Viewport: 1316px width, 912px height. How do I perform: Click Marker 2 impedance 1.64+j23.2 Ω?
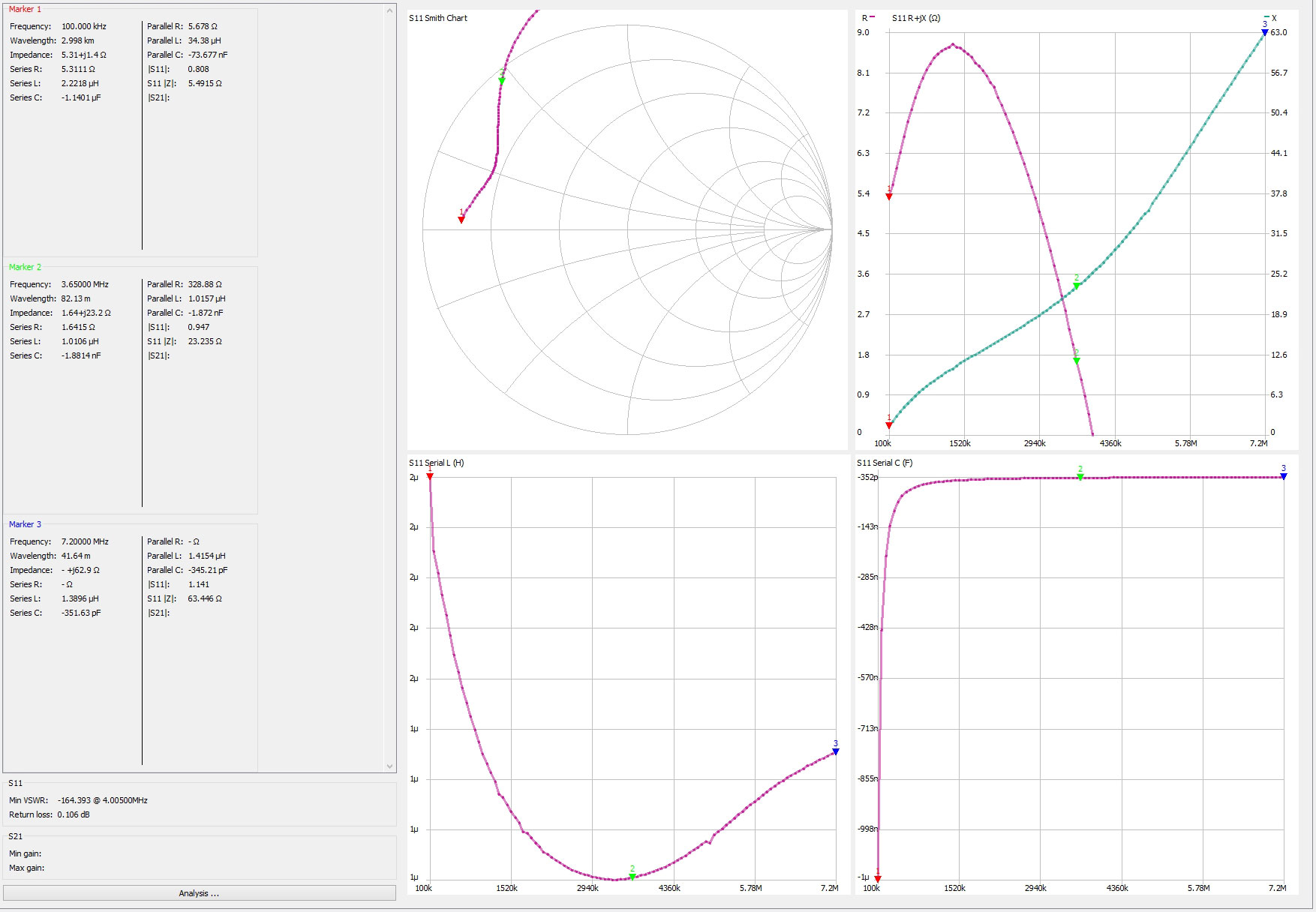tap(86, 313)
